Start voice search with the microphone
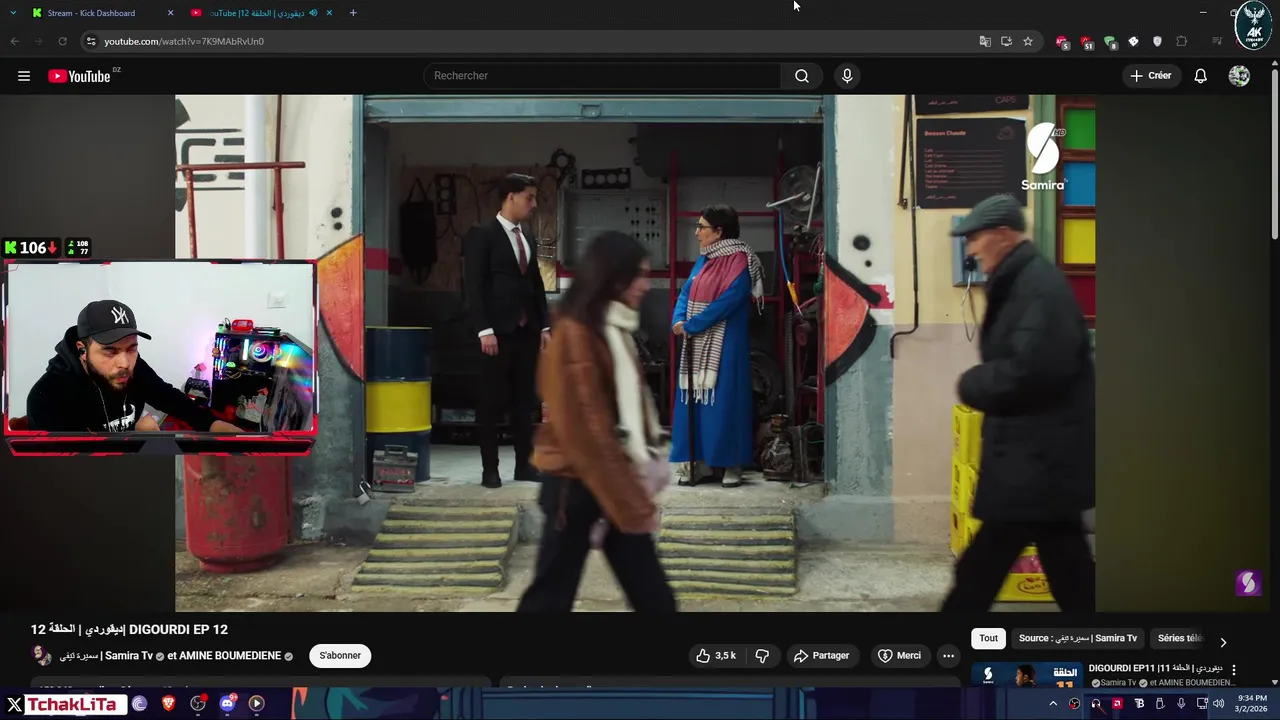The width and height of the screenshot is (1280, 720). point(847,76)
